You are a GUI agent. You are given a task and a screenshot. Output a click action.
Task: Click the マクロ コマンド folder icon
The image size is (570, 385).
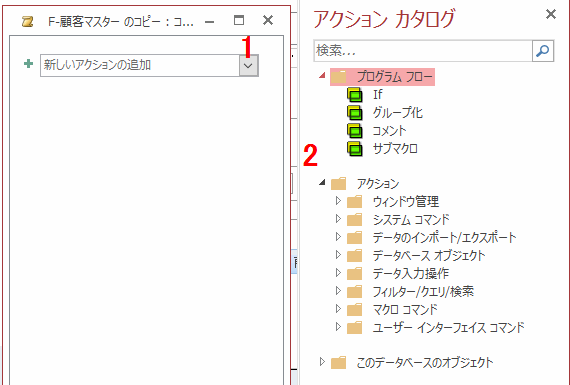click(354, 309)
